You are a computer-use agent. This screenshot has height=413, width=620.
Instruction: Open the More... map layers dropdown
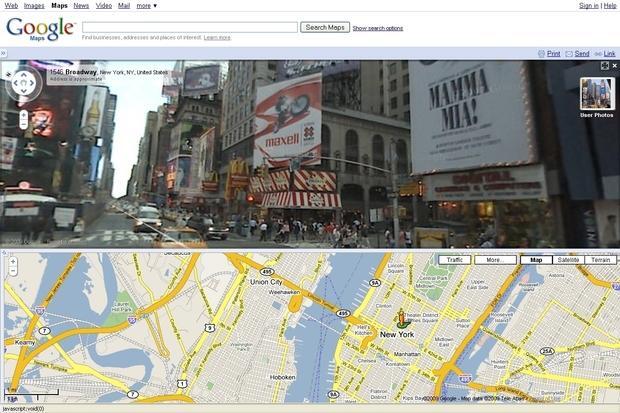[x=495, y=260]
